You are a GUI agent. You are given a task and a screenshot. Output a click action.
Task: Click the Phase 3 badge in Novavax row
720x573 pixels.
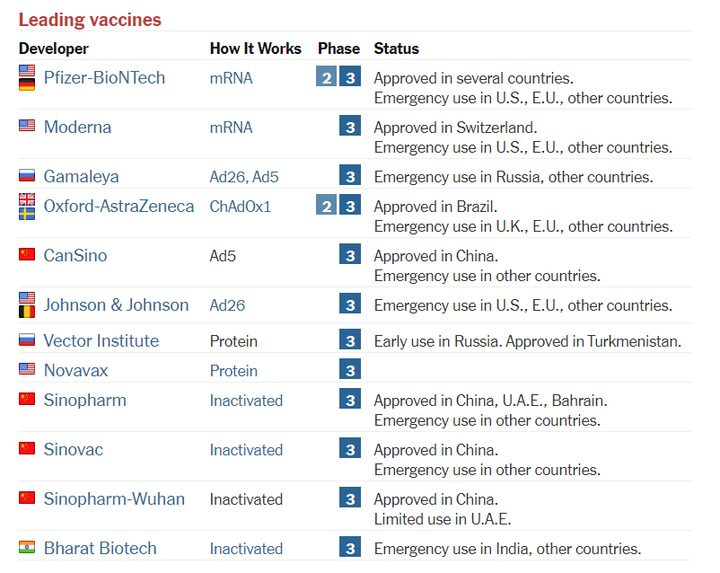350,369
